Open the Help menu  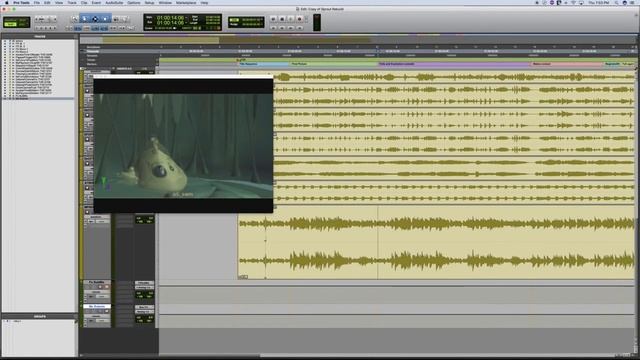(204, 2)
